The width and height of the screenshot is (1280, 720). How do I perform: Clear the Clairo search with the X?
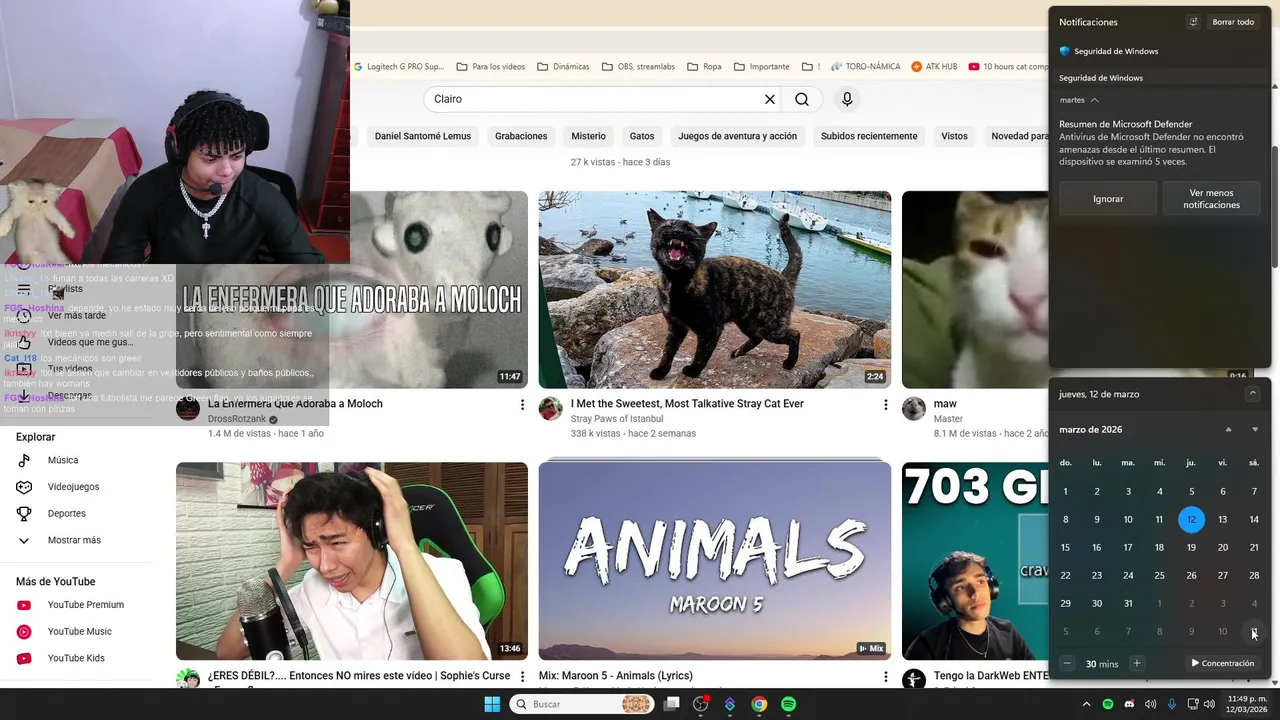point(770,99)
